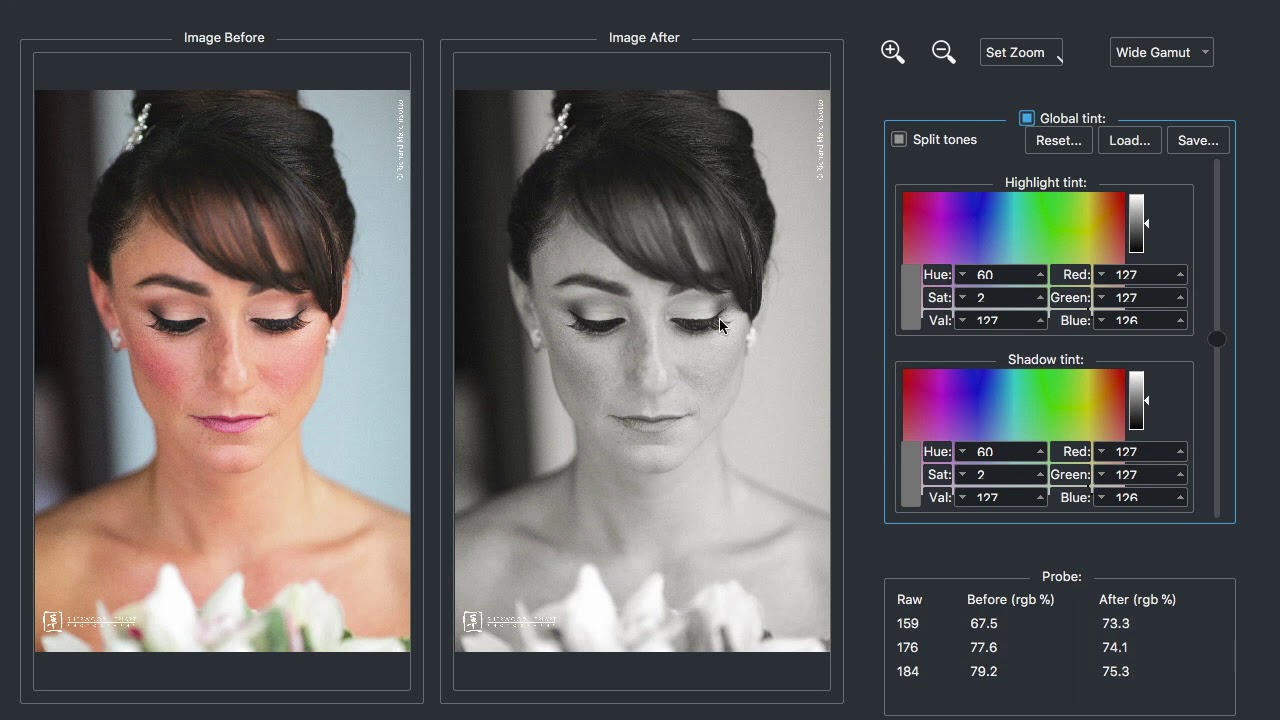Decrease Shadow tint Red with down arrow
Viewport: 1280px width, 720px height.
1102,452
